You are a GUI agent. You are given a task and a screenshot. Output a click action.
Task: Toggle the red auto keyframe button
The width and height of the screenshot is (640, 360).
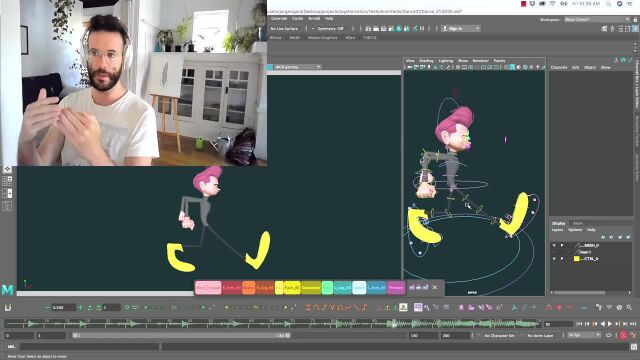(623, 336)
